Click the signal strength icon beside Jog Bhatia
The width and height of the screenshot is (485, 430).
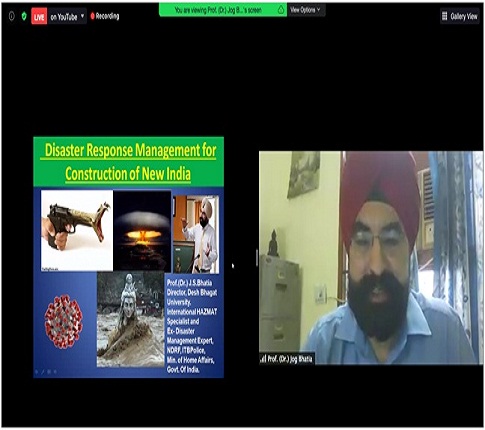263,359
